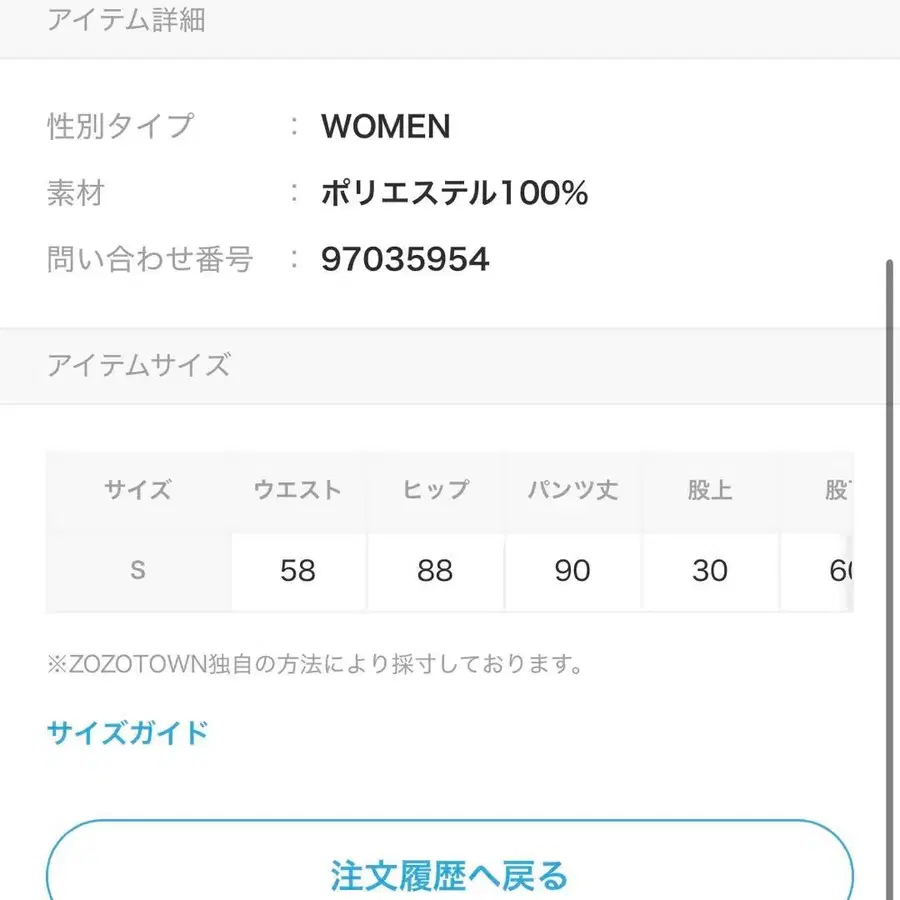Select the S size row label
This screenshot has width=900, height=900.
click(138, 570)
